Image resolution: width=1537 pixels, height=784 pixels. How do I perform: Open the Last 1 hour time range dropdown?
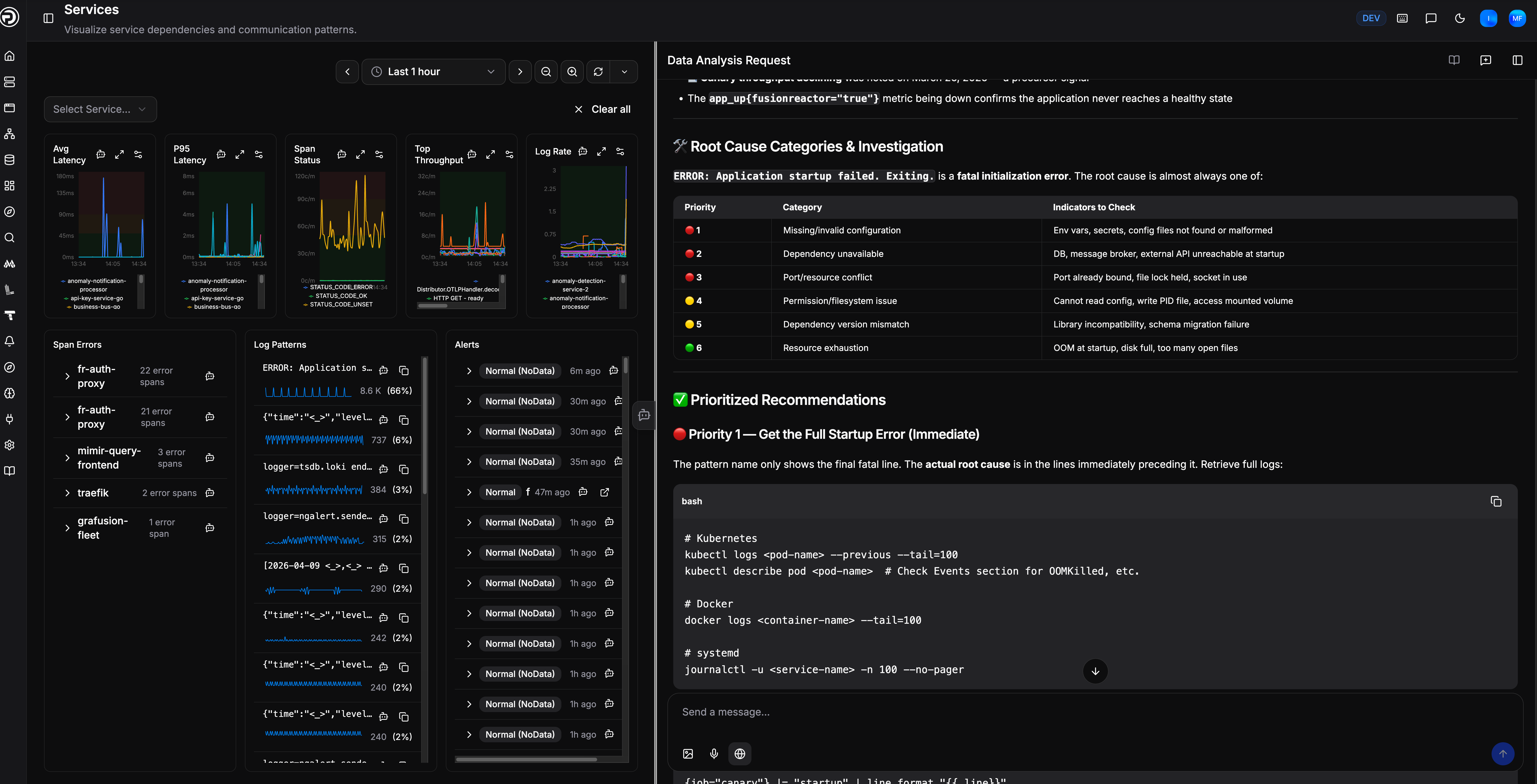[433, 72]
